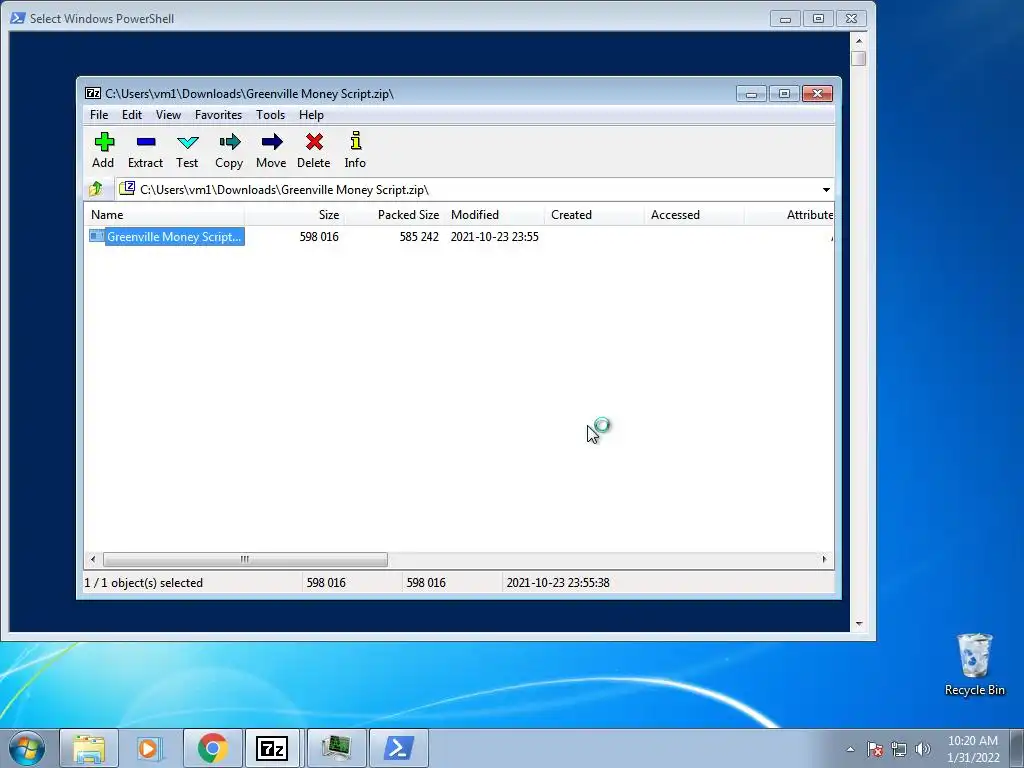Show hidden tray icons arrow
This screenshot has height=768, width=1024.
pos(850,749)
